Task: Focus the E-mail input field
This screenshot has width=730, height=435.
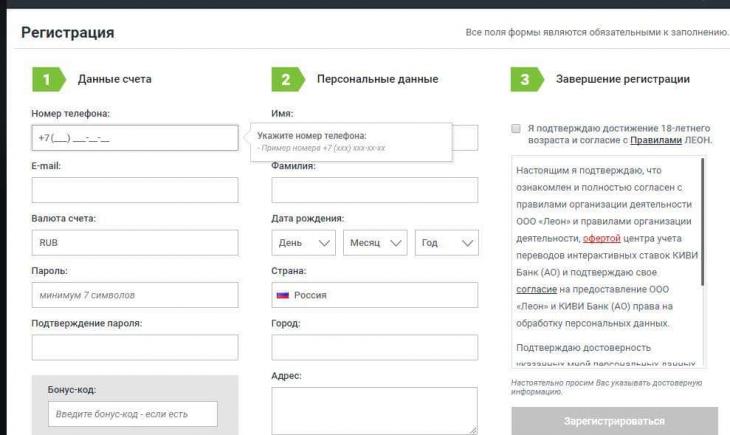Action: point(135,190)
